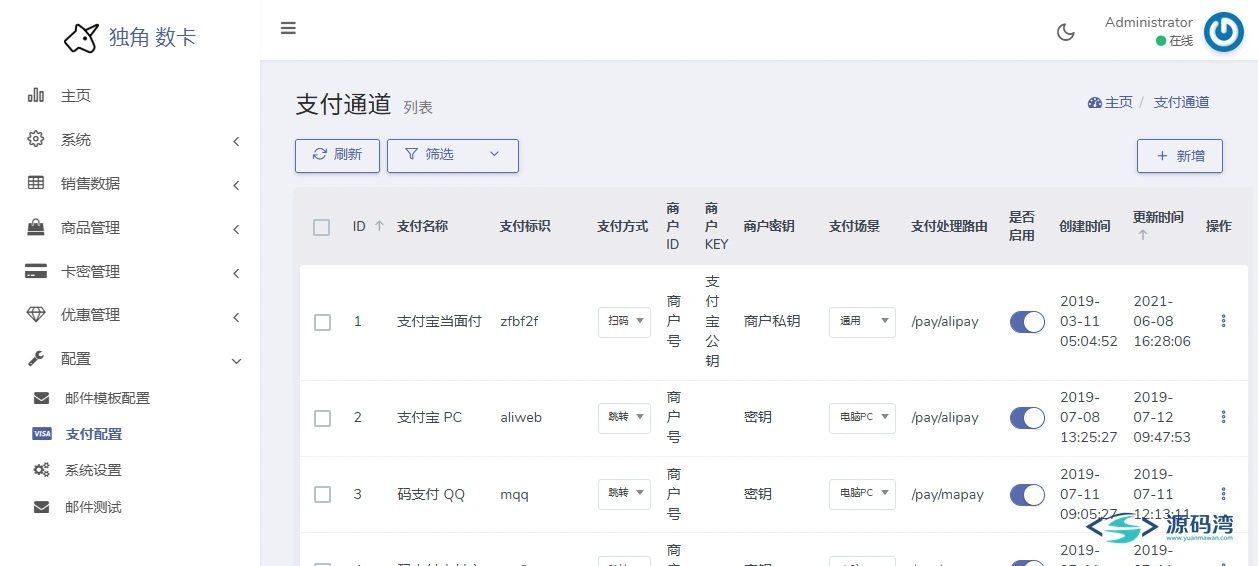This screenshot has height=566, width=1258.
Task: Open 支付方式 dropdown for 支付宝 PC
Action: click(x=624, y=417)
